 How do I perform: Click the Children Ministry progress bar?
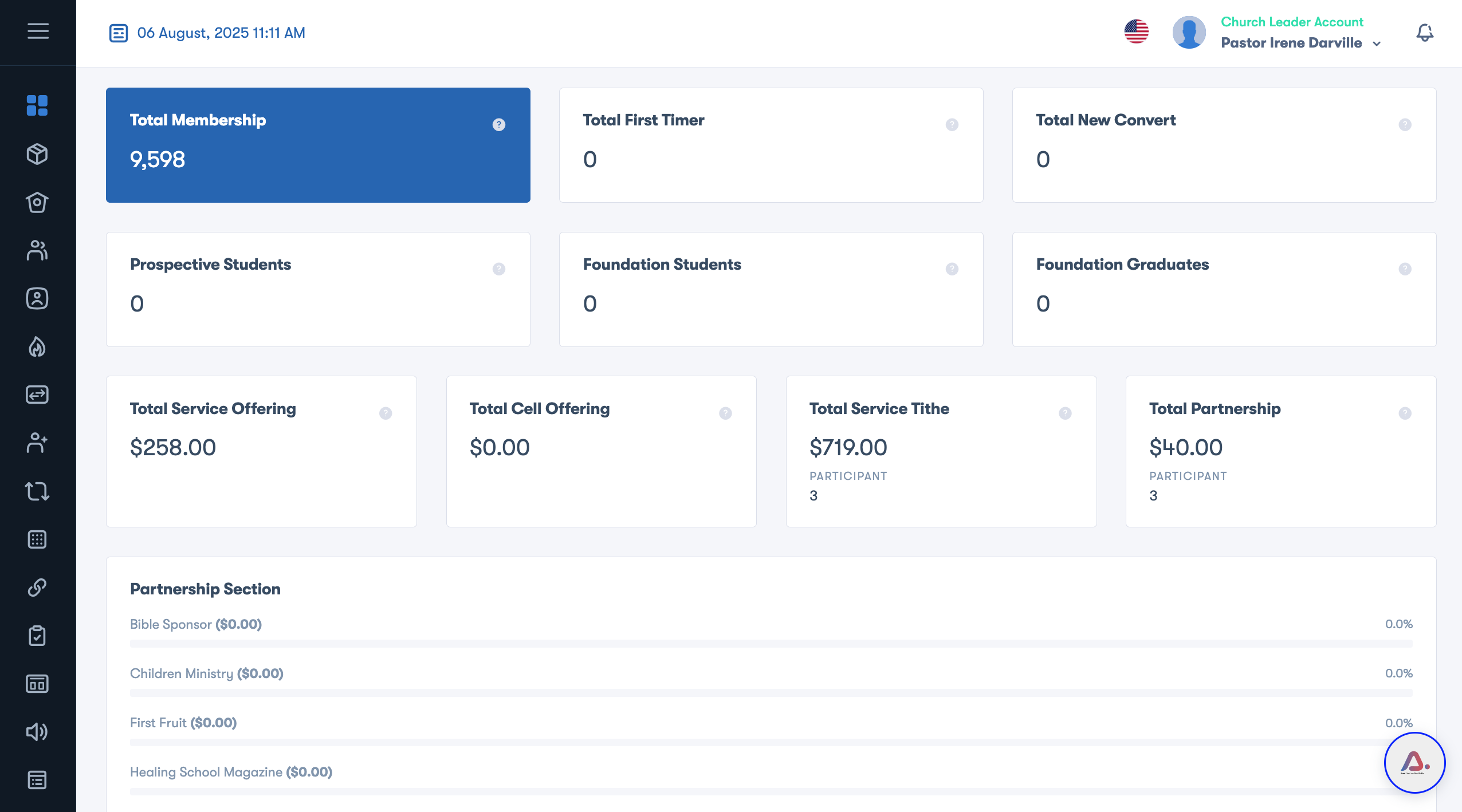coord(771,693)
